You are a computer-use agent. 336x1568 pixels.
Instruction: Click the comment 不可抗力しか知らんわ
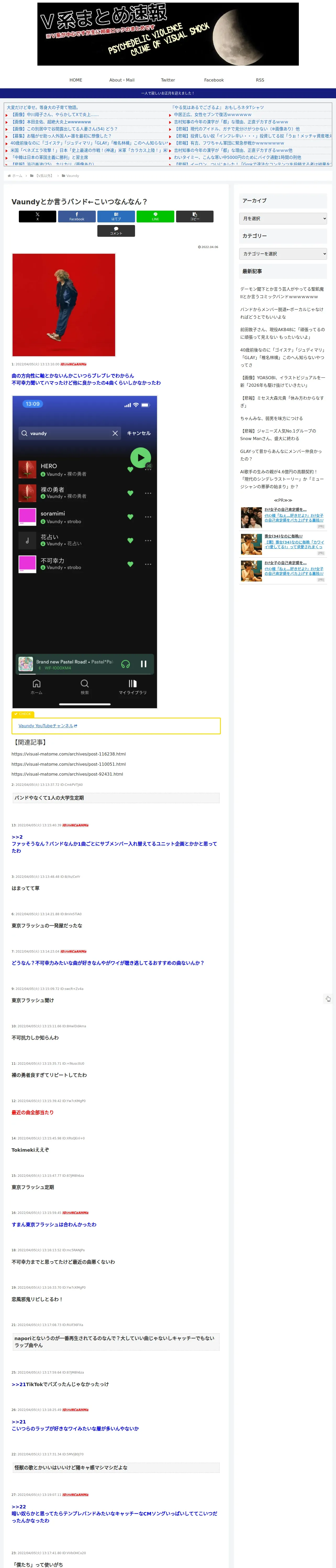[35, 1037]
